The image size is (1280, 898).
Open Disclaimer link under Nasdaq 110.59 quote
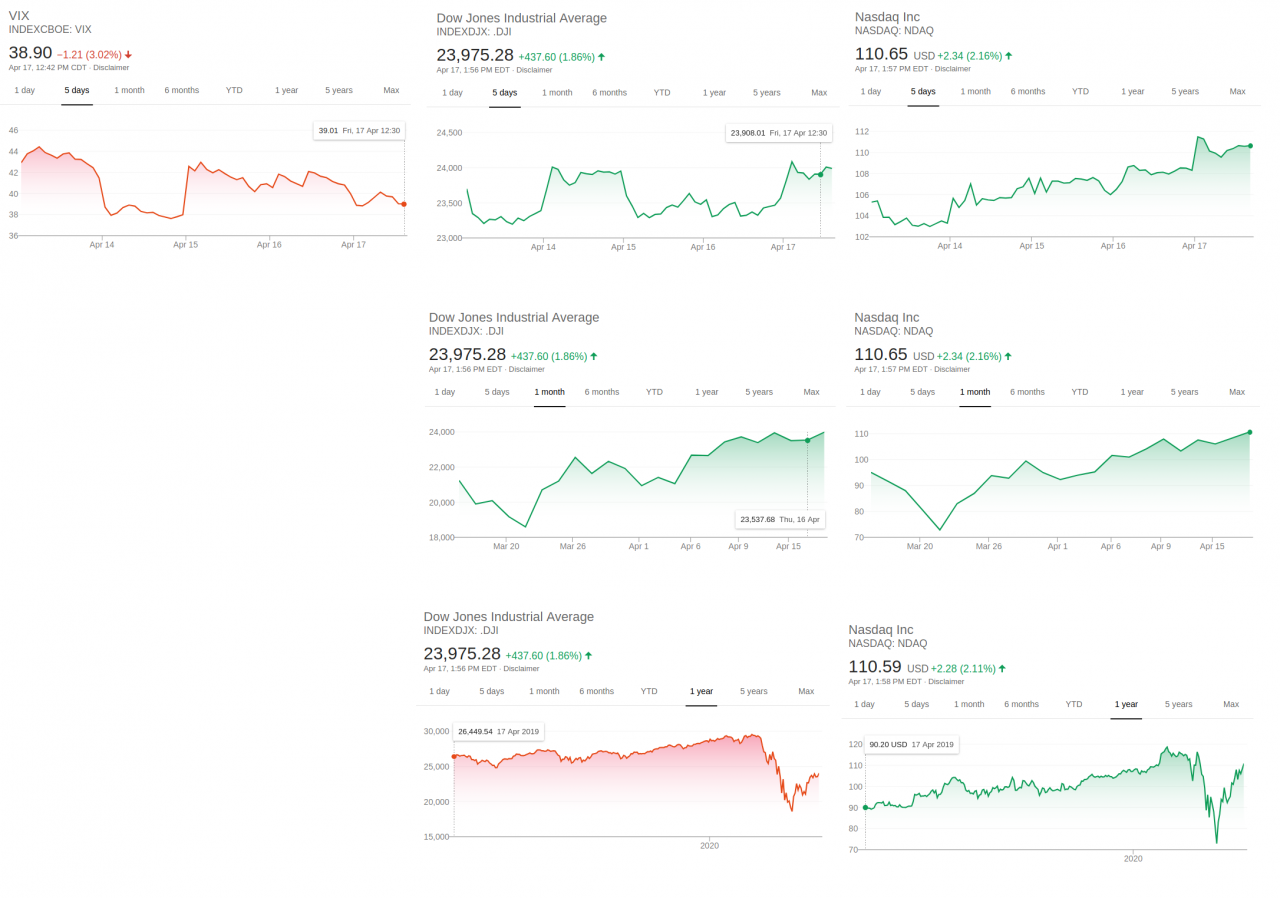pos(946,682)
